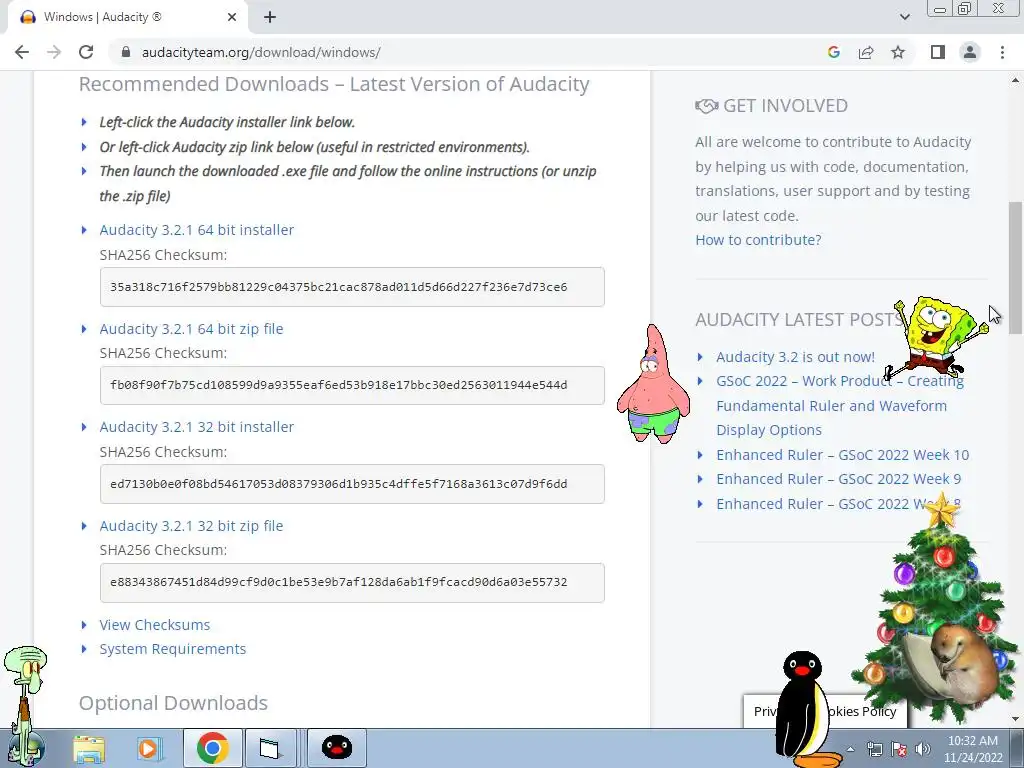Click the Recommended Downloads heading
The image size is (1024, 768).
pyautogui.click(x=334, y=84)
